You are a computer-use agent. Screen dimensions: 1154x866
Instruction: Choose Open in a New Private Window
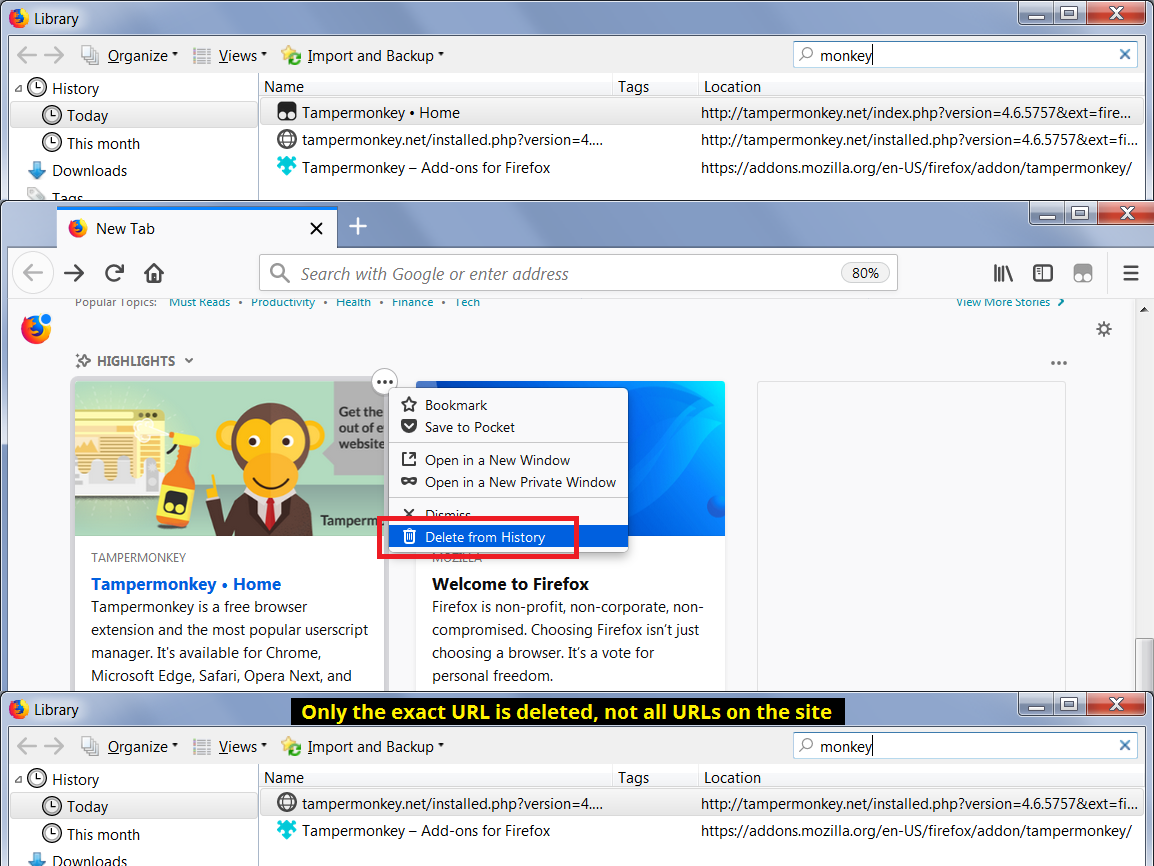(x=520, y=482)
